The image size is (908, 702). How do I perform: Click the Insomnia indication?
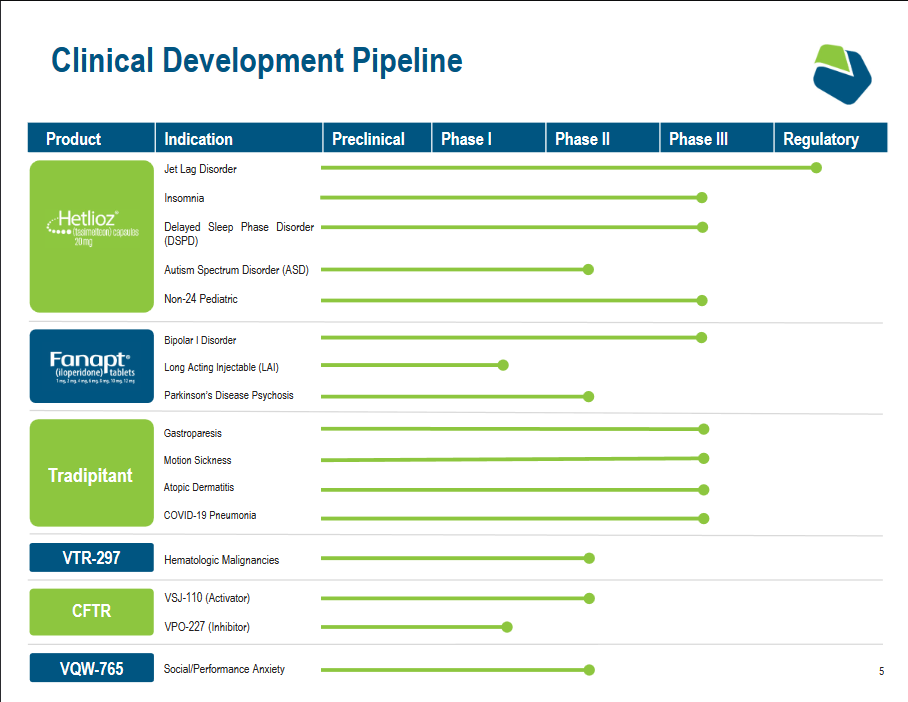point(184,198)
